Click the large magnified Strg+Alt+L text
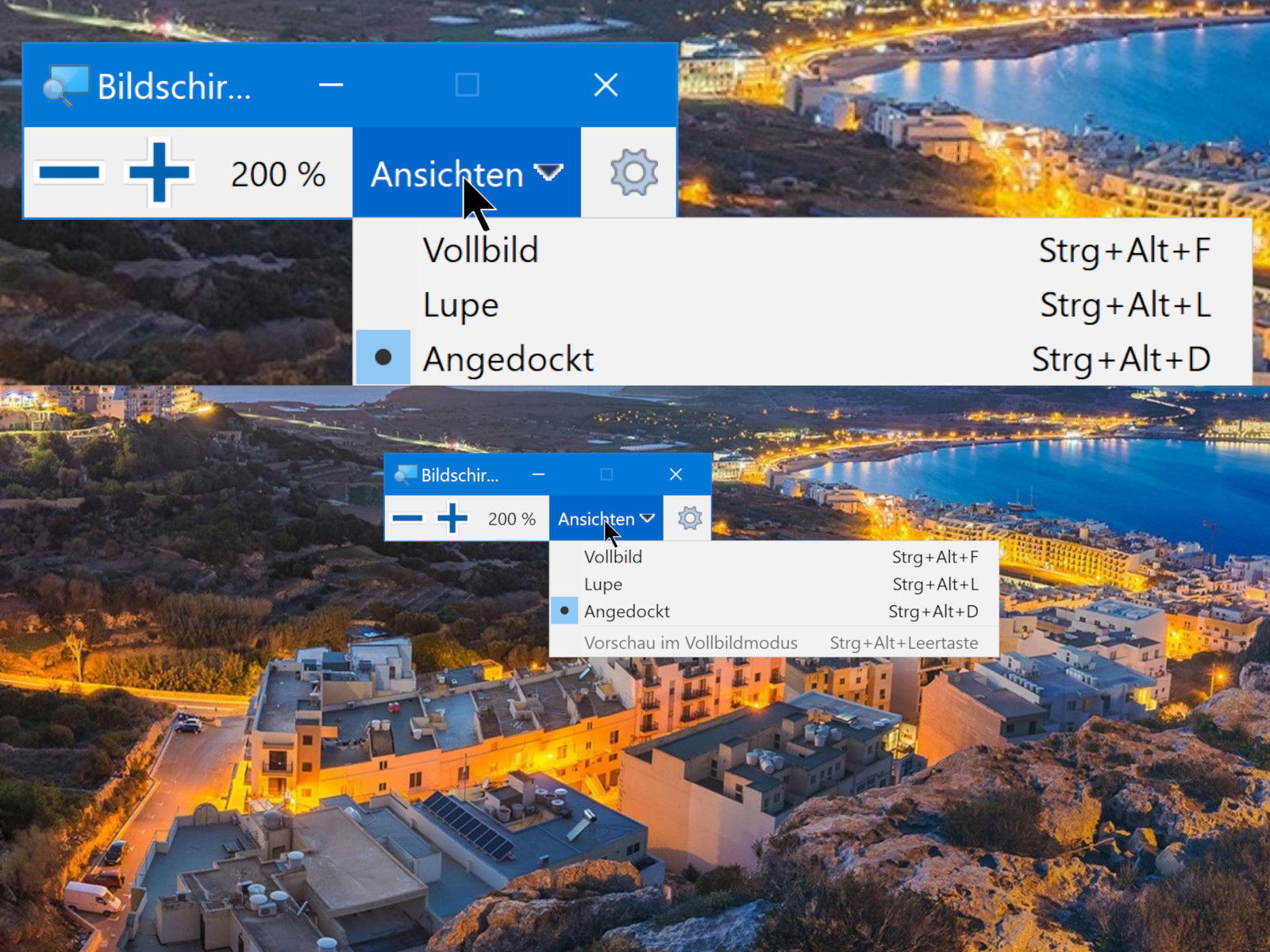Image resolution: width=1270 pixels, height=952 pixels. pos(1126,305)
